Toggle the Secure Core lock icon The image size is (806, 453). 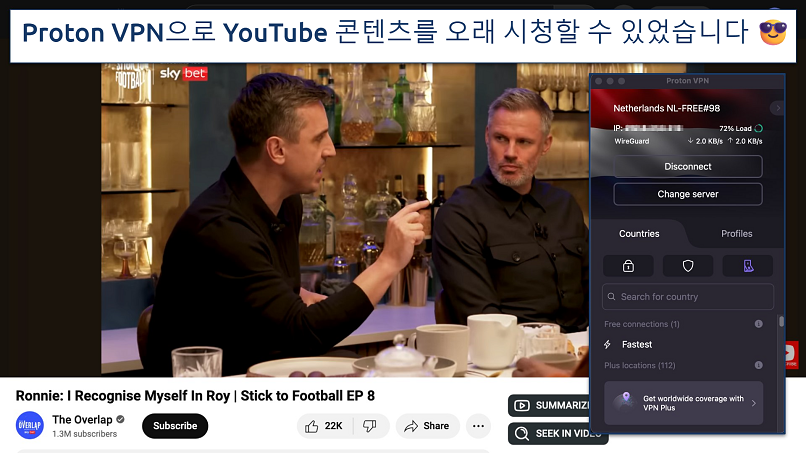point(628,266)
